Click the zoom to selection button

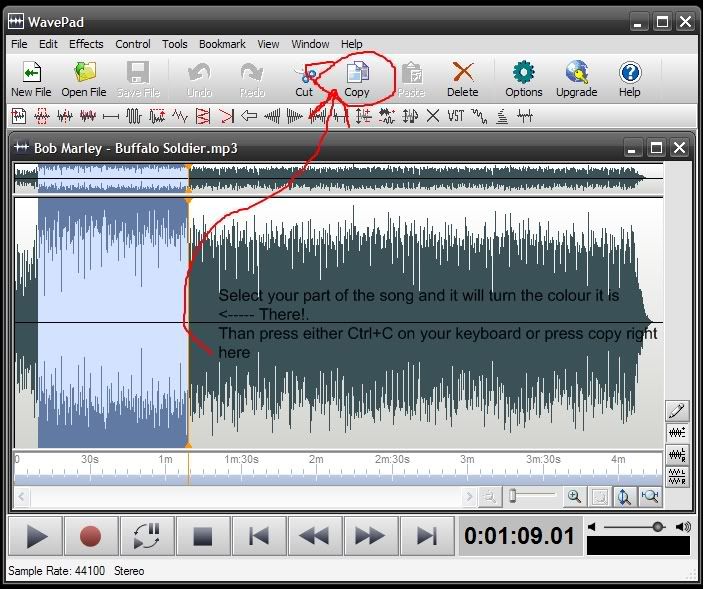(x=599, y=497)
